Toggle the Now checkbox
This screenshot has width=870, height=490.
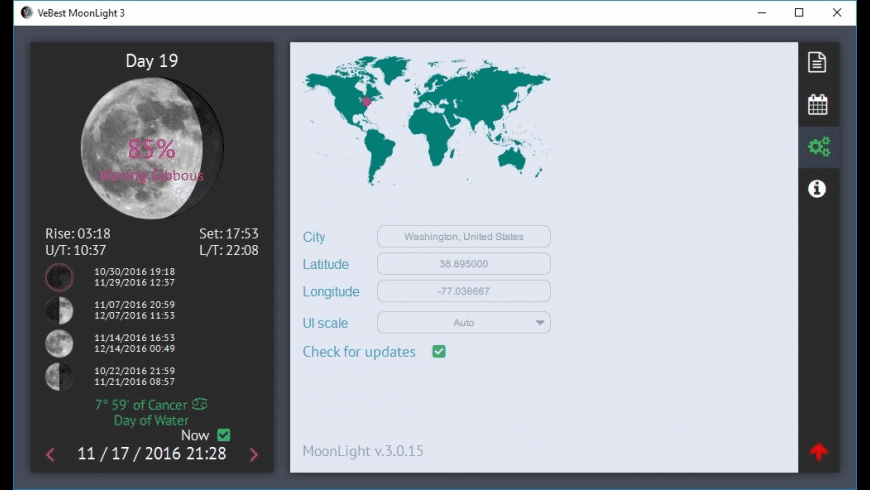224,435
